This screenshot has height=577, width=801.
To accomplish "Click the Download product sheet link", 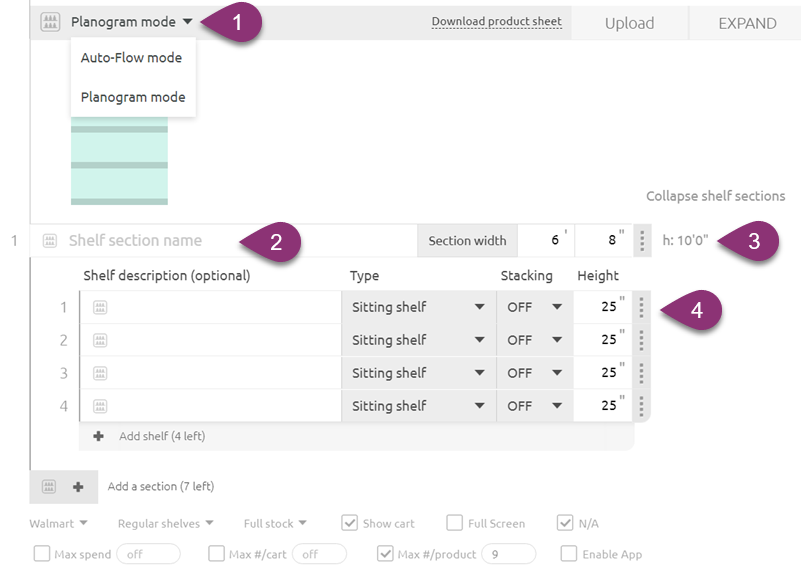I will click(497, 21).
